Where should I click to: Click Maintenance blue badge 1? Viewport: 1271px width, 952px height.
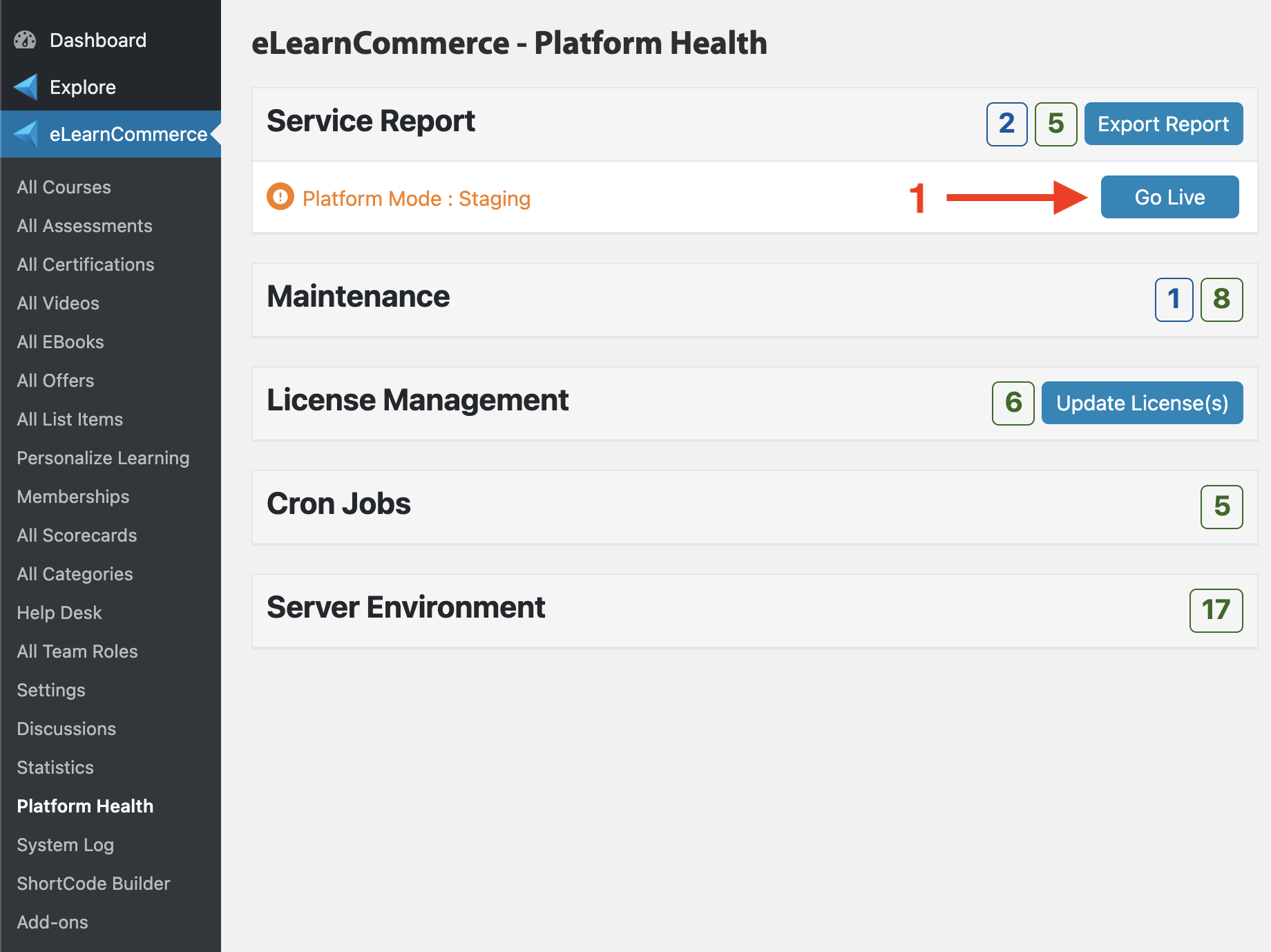pos(1174,300)
